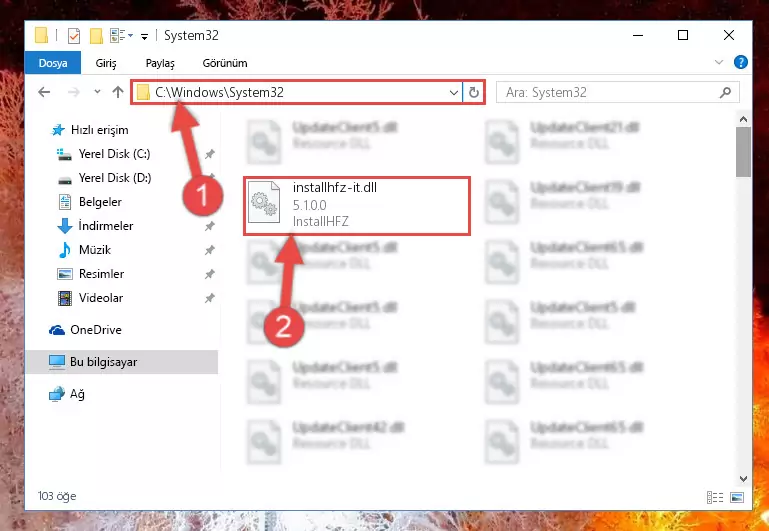Click the vertical scrollbar thumb
This screenshot has height=531, width=769.
click(743, 152)
